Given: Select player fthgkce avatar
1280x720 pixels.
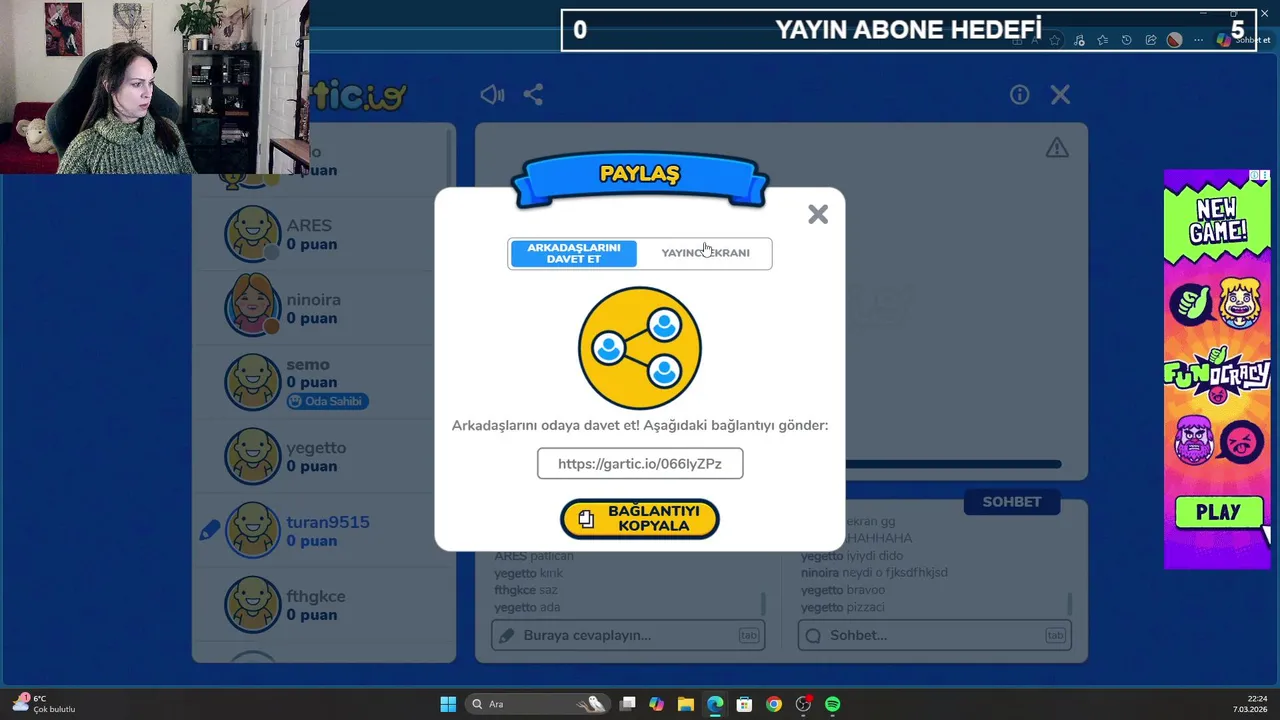Looking at the screenshot, I should (252, 604).
